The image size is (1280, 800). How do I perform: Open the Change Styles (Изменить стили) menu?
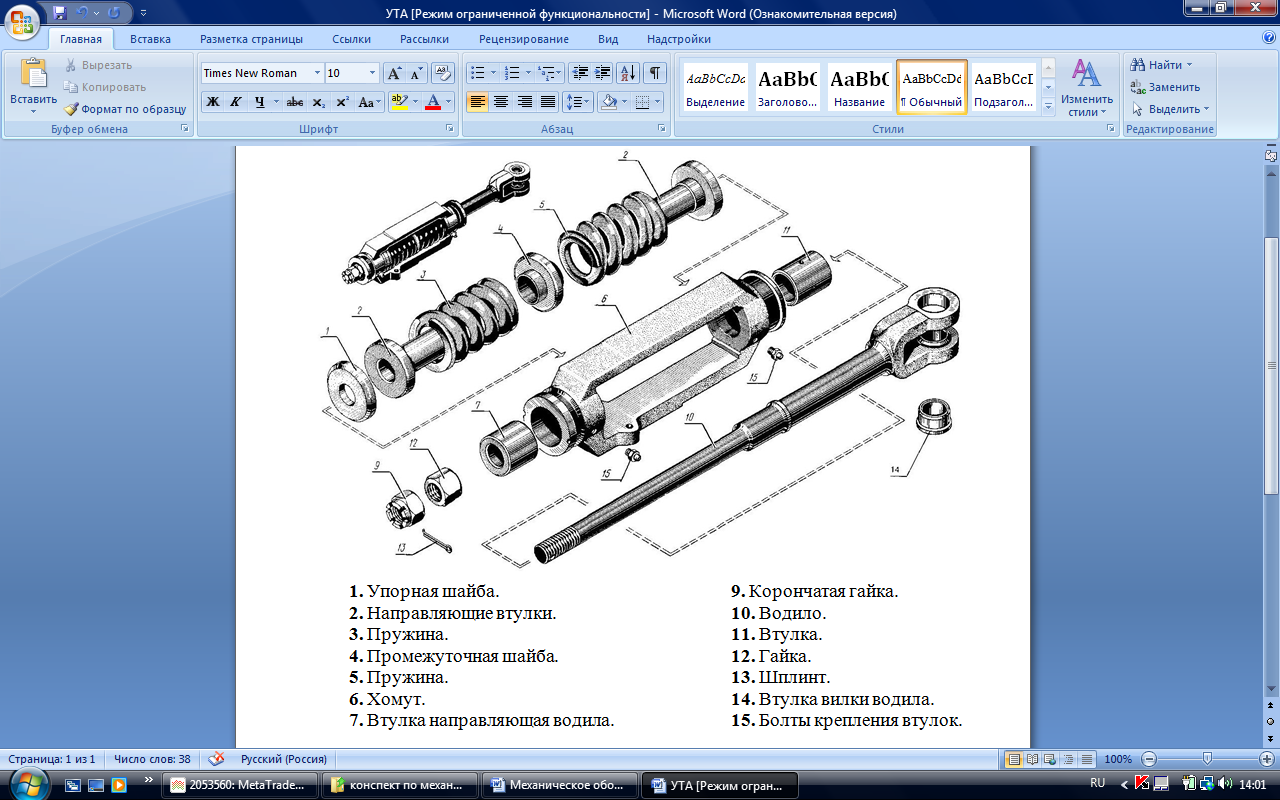[1087, 88]
